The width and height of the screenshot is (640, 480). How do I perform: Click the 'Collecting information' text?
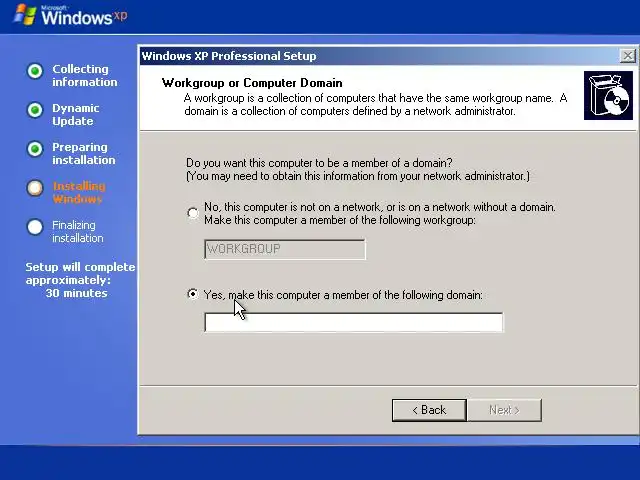point(84,76)
